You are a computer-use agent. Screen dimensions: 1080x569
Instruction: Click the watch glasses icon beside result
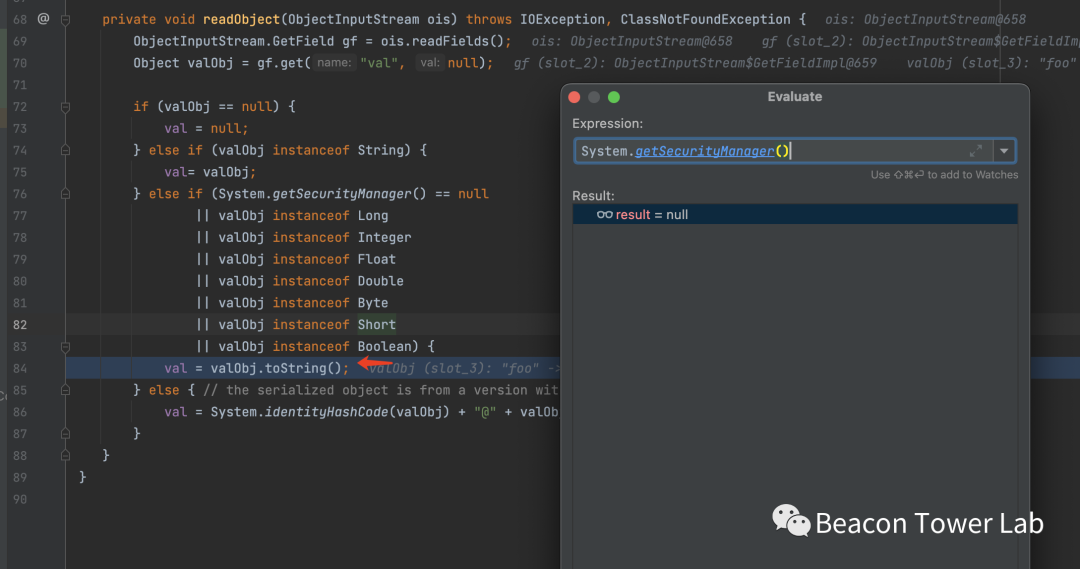pos(604,215)
